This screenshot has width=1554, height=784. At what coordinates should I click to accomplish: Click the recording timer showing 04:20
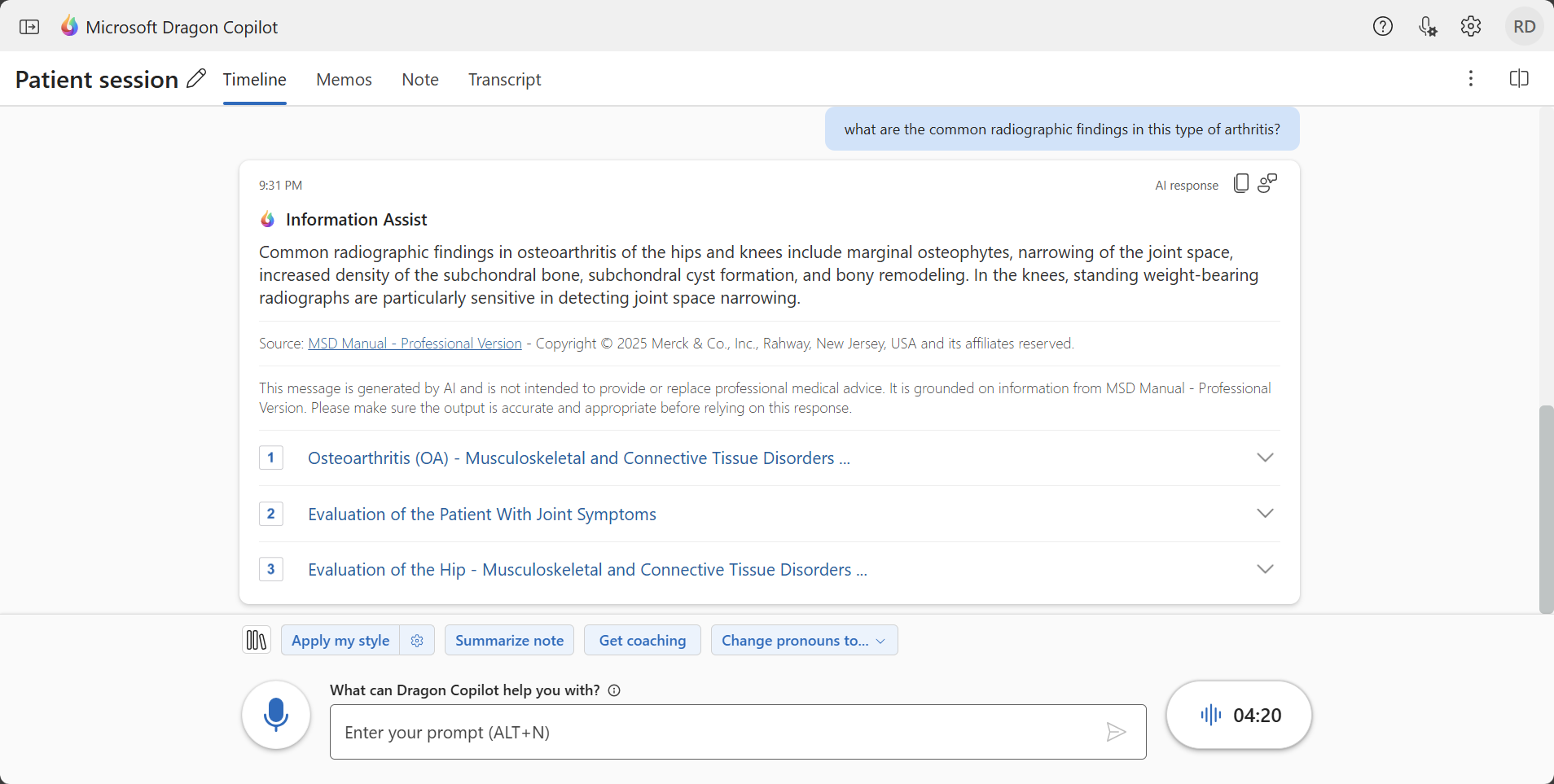point(1239,715)
